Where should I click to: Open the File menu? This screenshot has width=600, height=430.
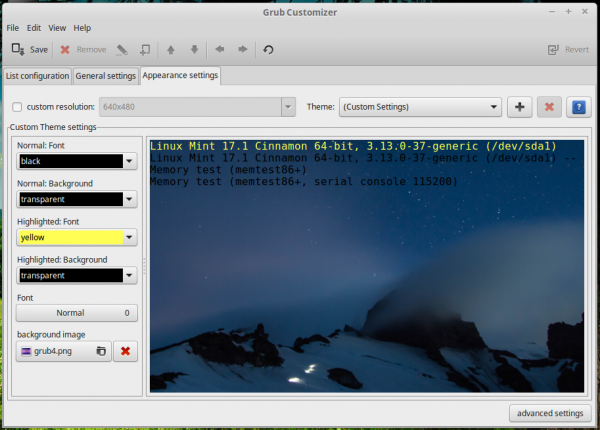click(12, 28)
